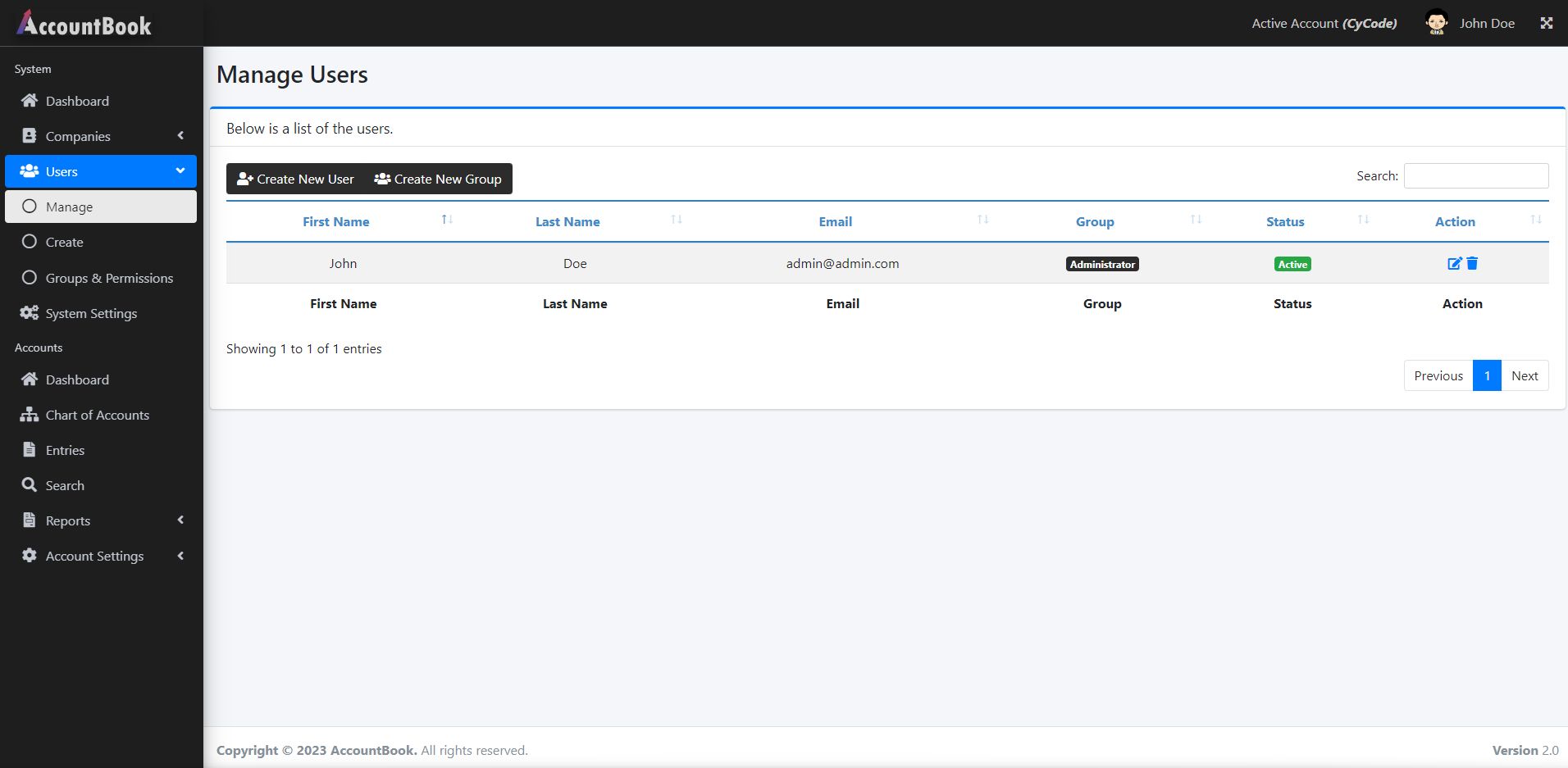Click Create New User button

(295, 179)
